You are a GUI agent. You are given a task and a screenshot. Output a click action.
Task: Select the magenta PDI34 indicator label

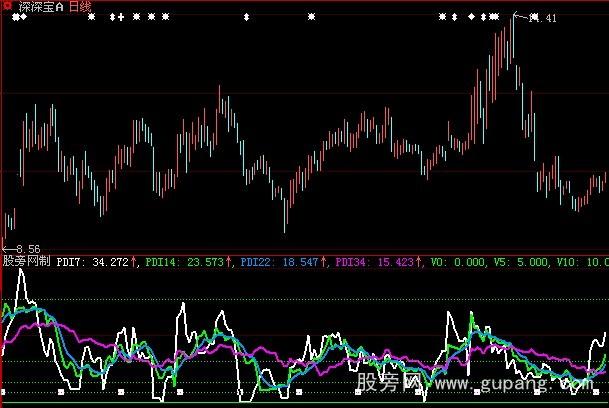(353, 262)
